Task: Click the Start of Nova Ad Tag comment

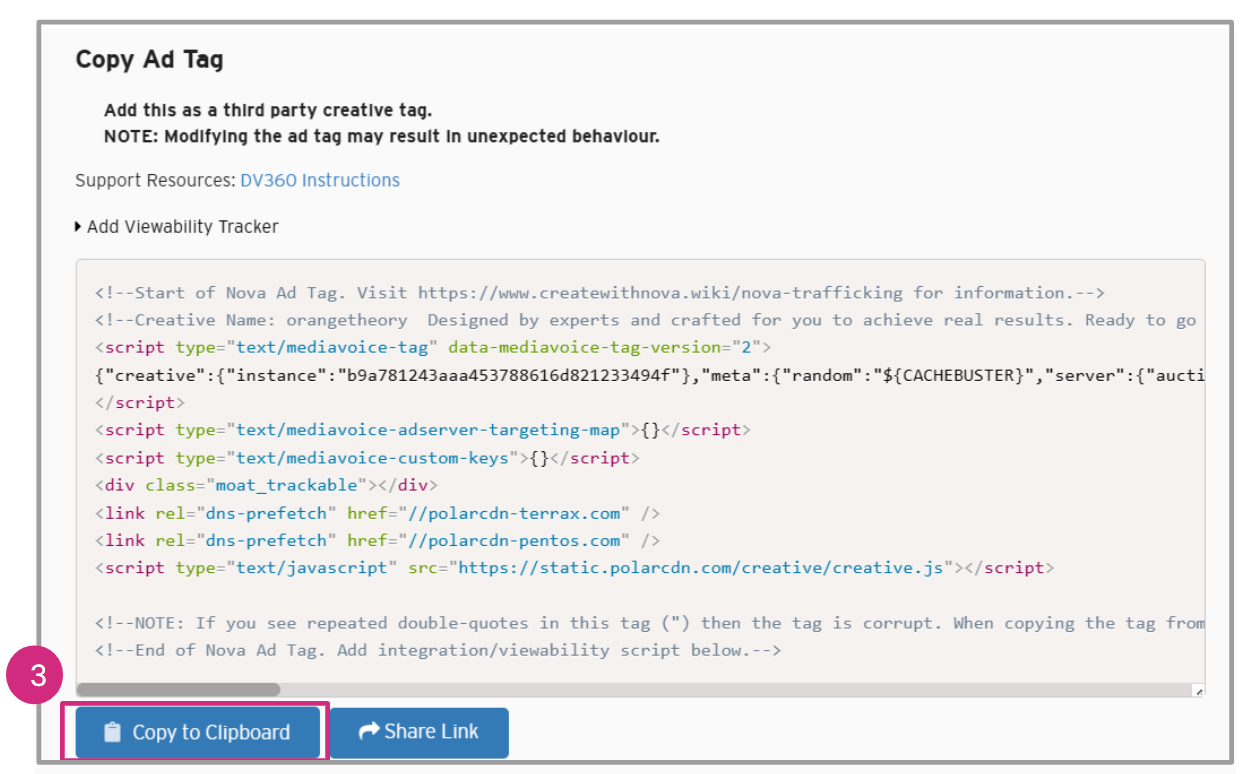Action: 598,293
